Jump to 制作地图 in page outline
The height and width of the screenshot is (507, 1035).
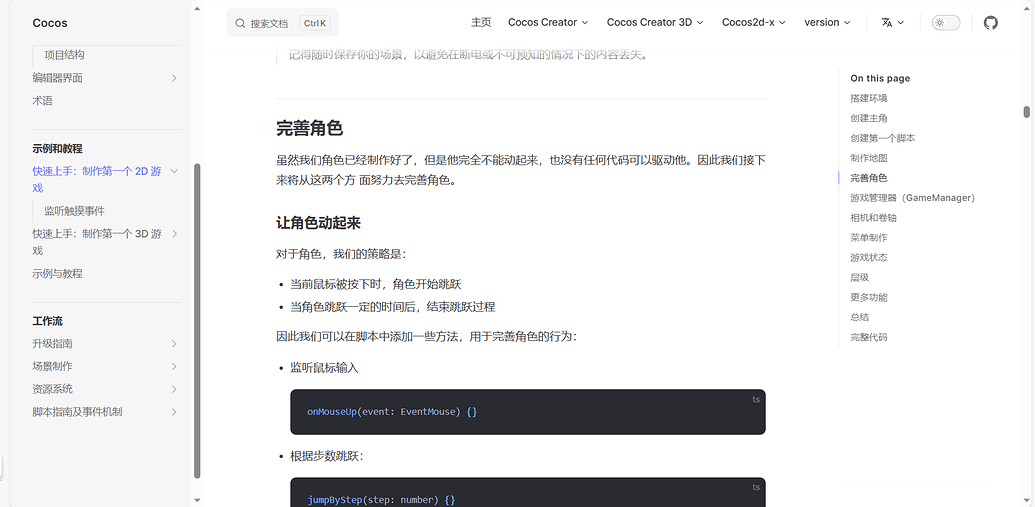(x=869, y=158)
